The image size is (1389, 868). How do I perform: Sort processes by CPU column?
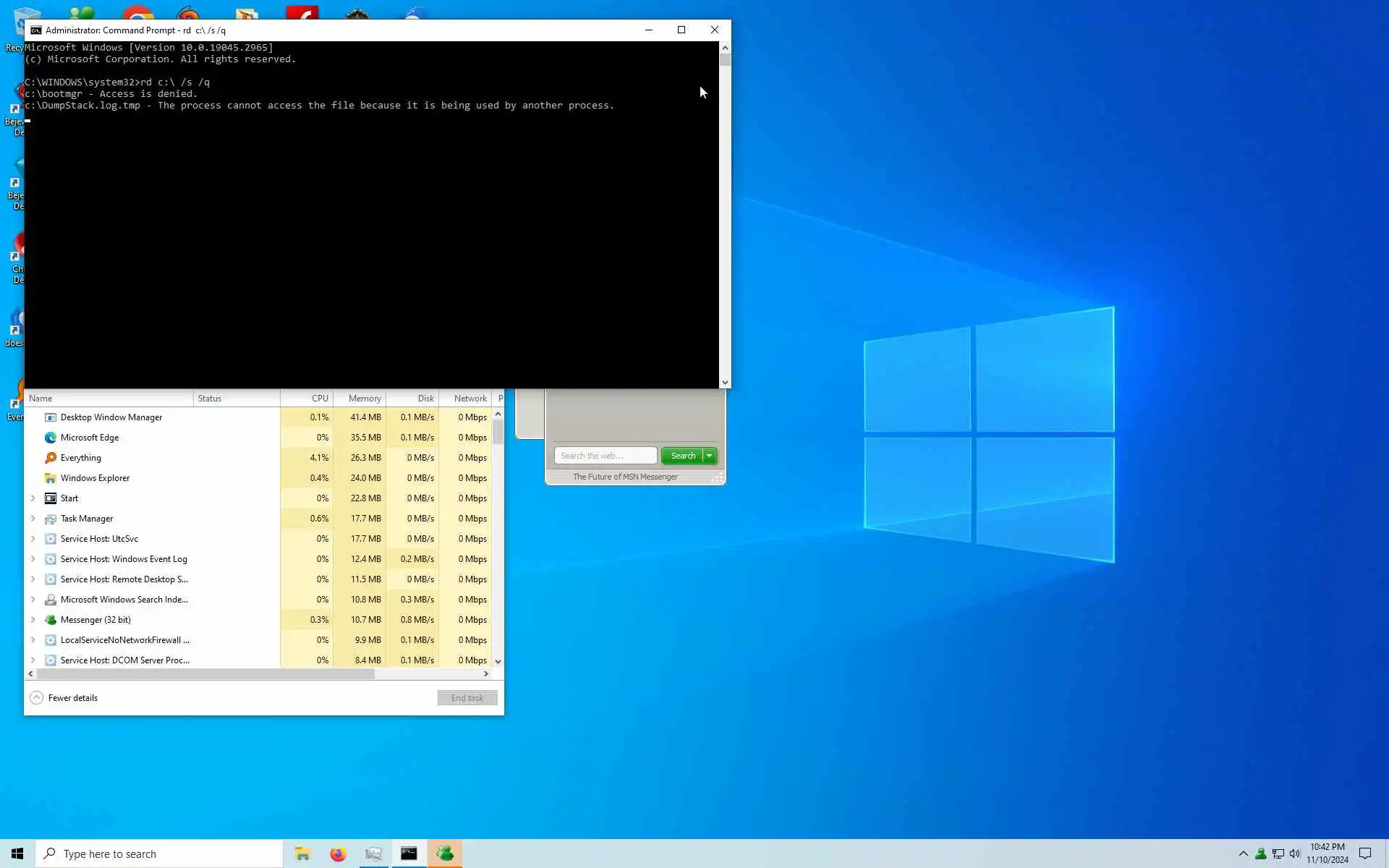(319, 399)
